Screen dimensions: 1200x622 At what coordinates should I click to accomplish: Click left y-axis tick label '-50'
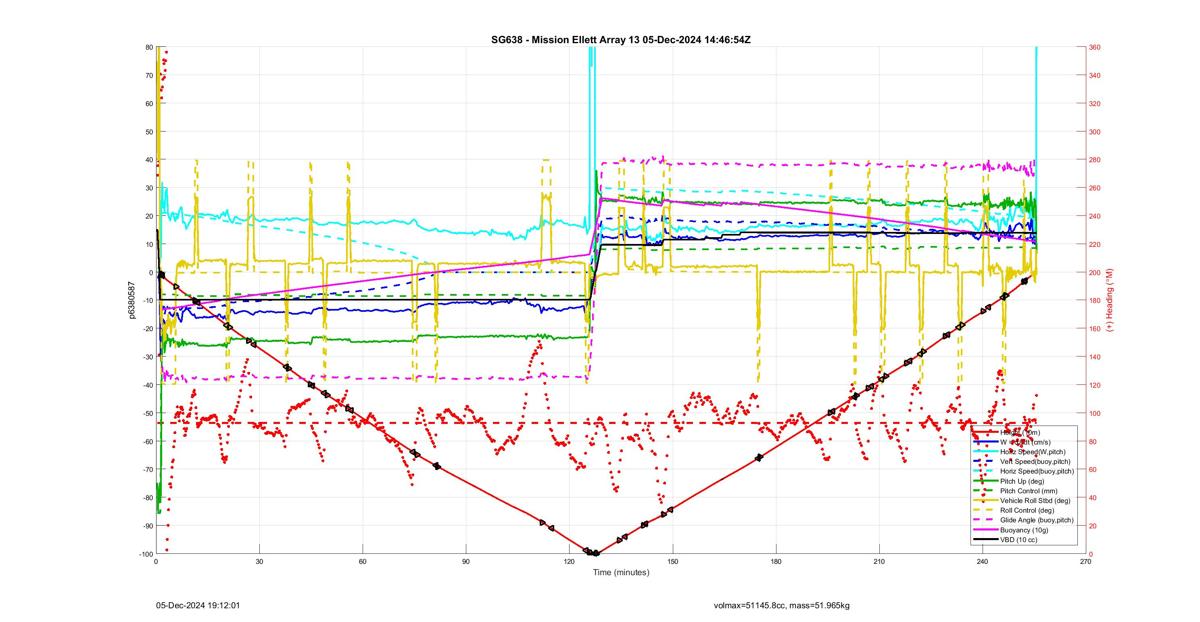click(x=146, y=413)
